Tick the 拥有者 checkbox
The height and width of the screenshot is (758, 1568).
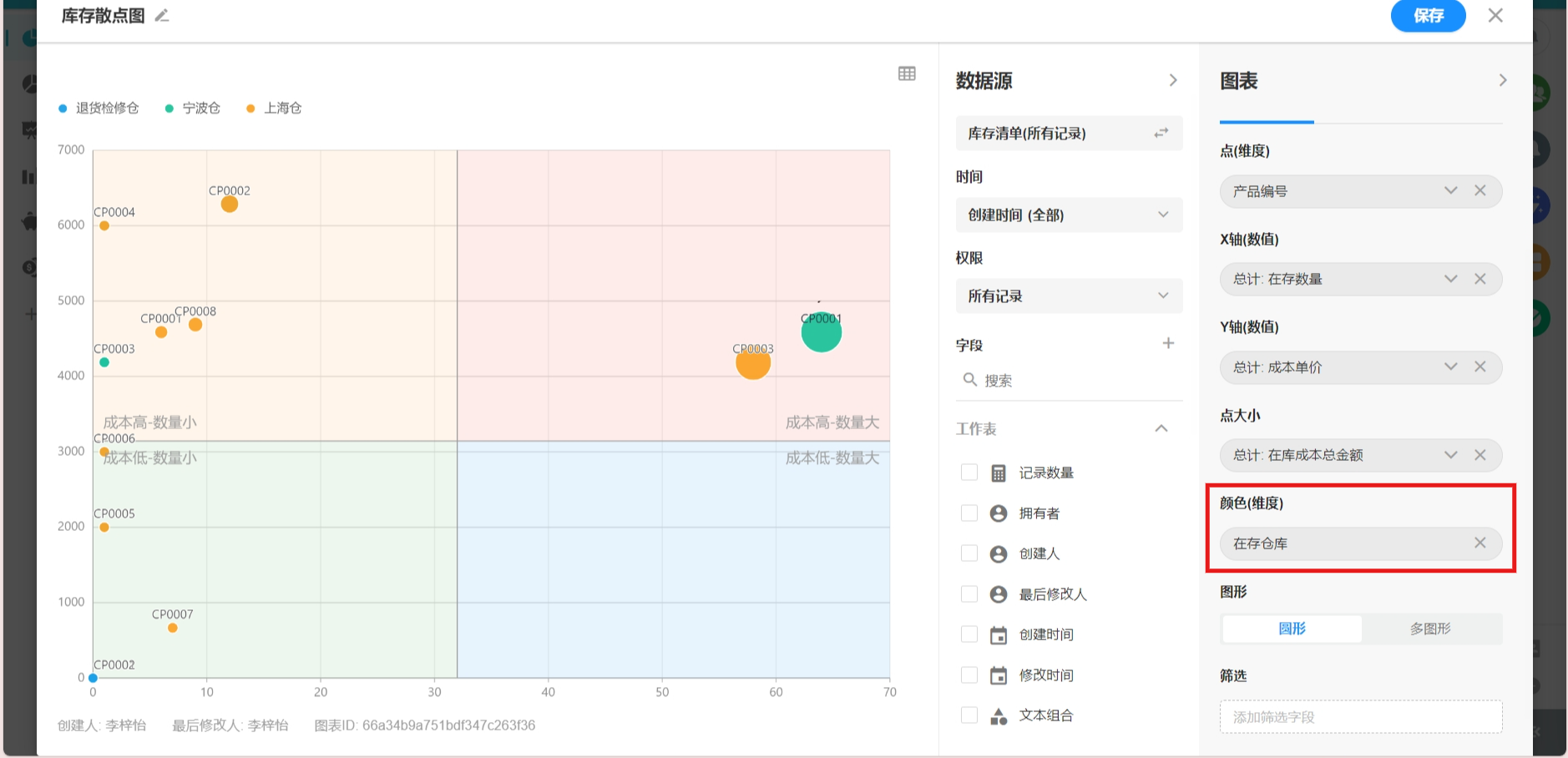(x=969, y=513)
